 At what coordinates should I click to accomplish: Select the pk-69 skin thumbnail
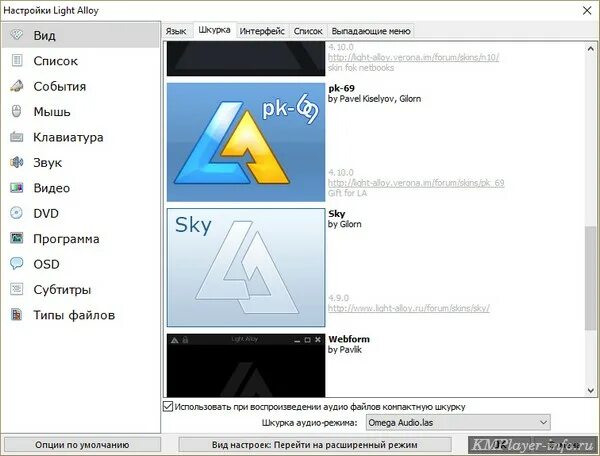[246, 142]
